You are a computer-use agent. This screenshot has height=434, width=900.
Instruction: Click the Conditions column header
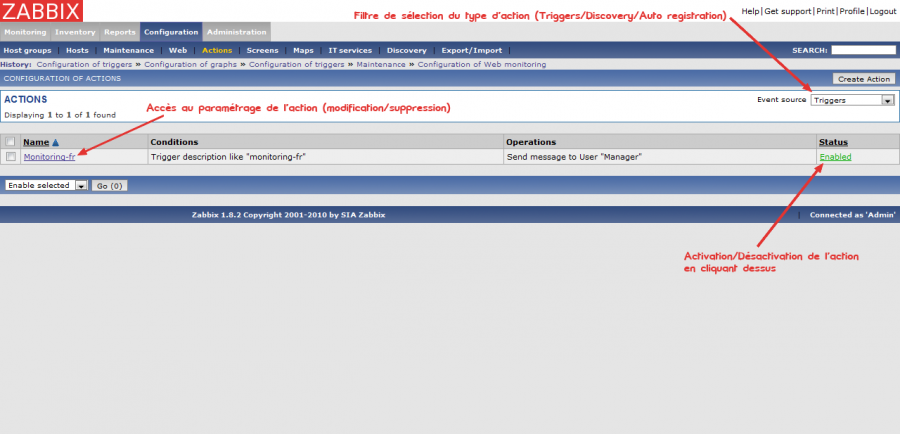pos(174,142)
